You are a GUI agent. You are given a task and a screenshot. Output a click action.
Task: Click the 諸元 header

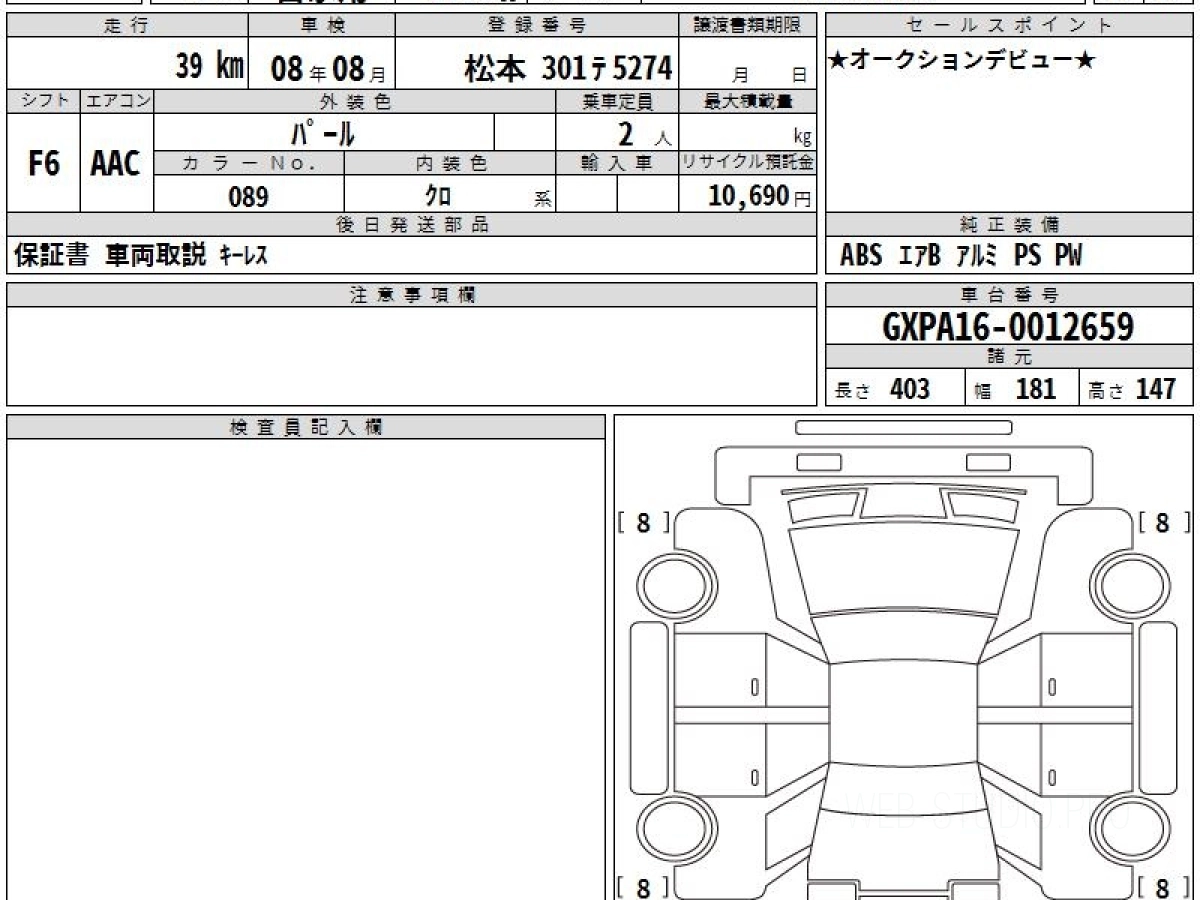tap(1010, 358)
